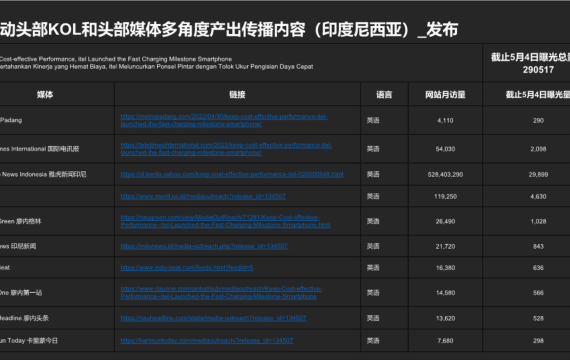This screenshot has height=360, width=570.
Task: Select exposure value 636
Action: click(538, 268)
